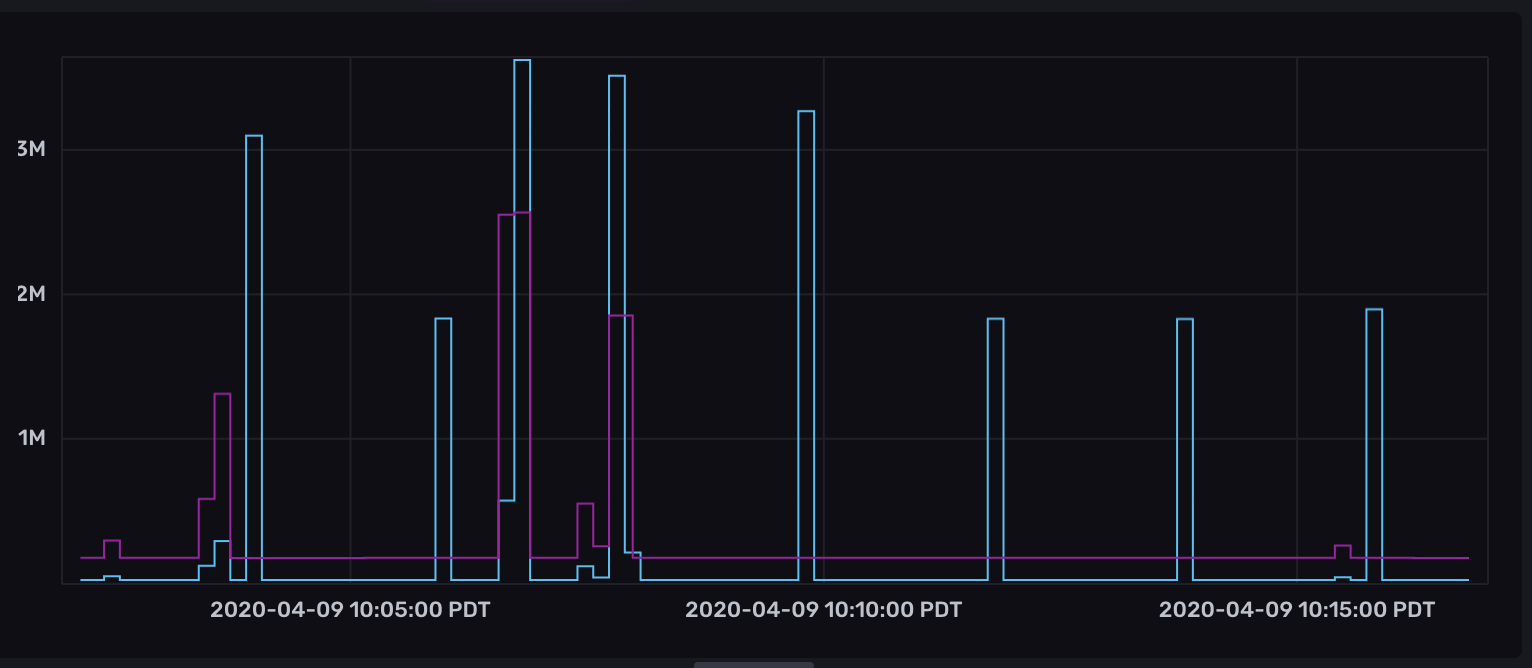Click the blue spike right after 10:05:00
This screenshot has height=668, width=1532.
(443, 319)
